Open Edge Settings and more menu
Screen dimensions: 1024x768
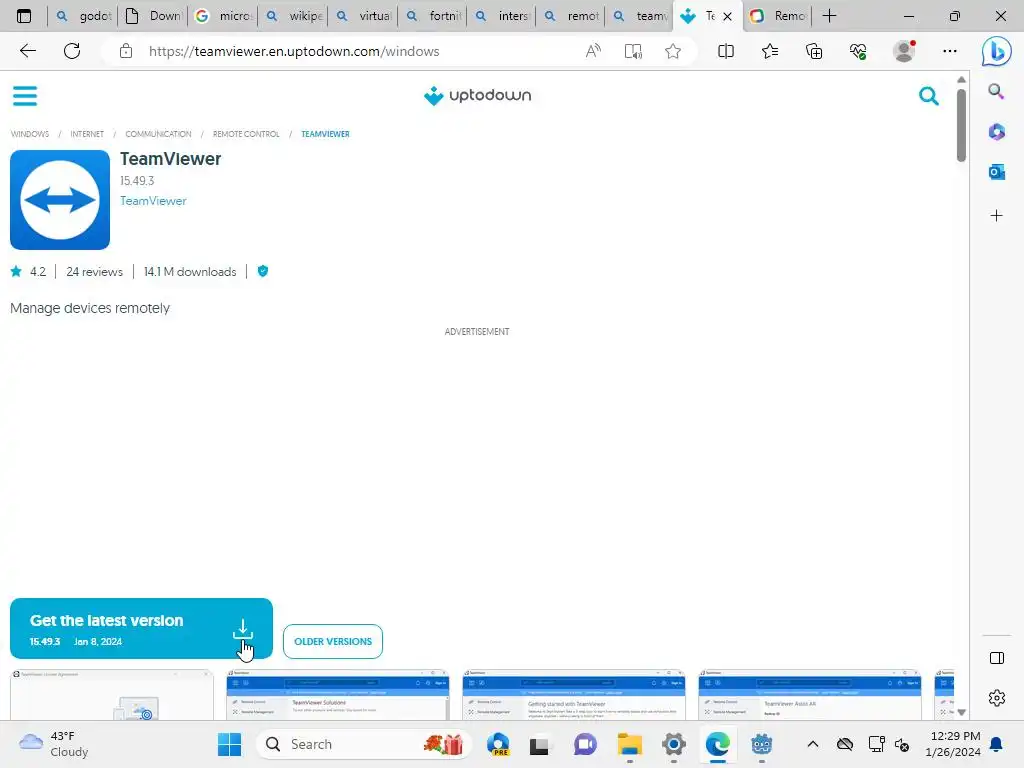pyautogui.click(x=950, y=51)
